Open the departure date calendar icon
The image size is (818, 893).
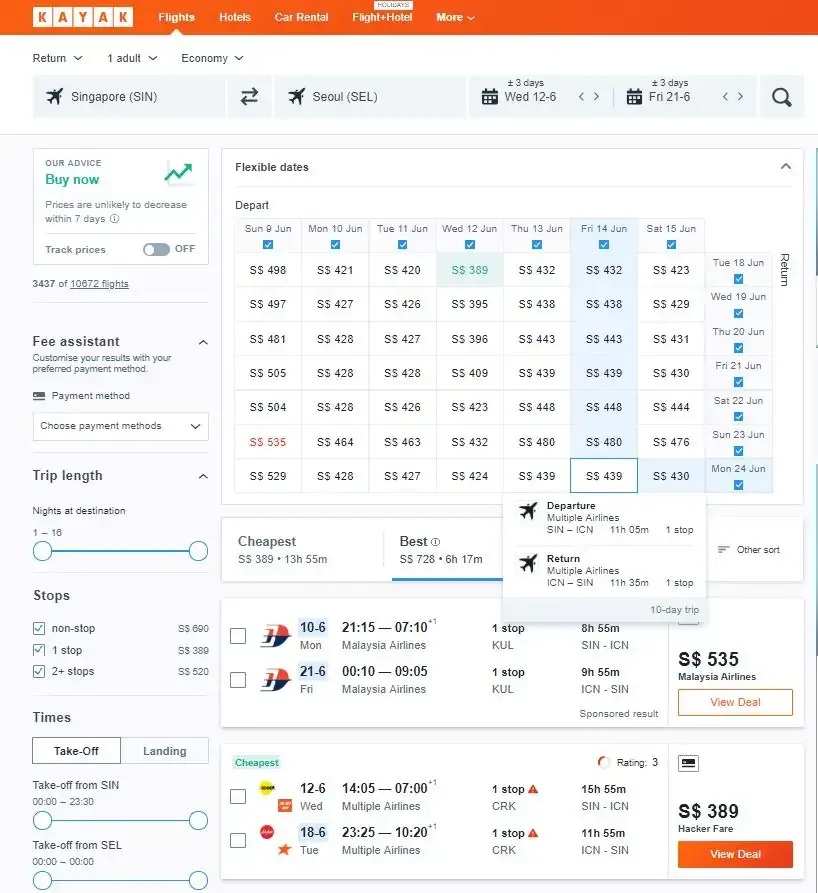[489, 97]
